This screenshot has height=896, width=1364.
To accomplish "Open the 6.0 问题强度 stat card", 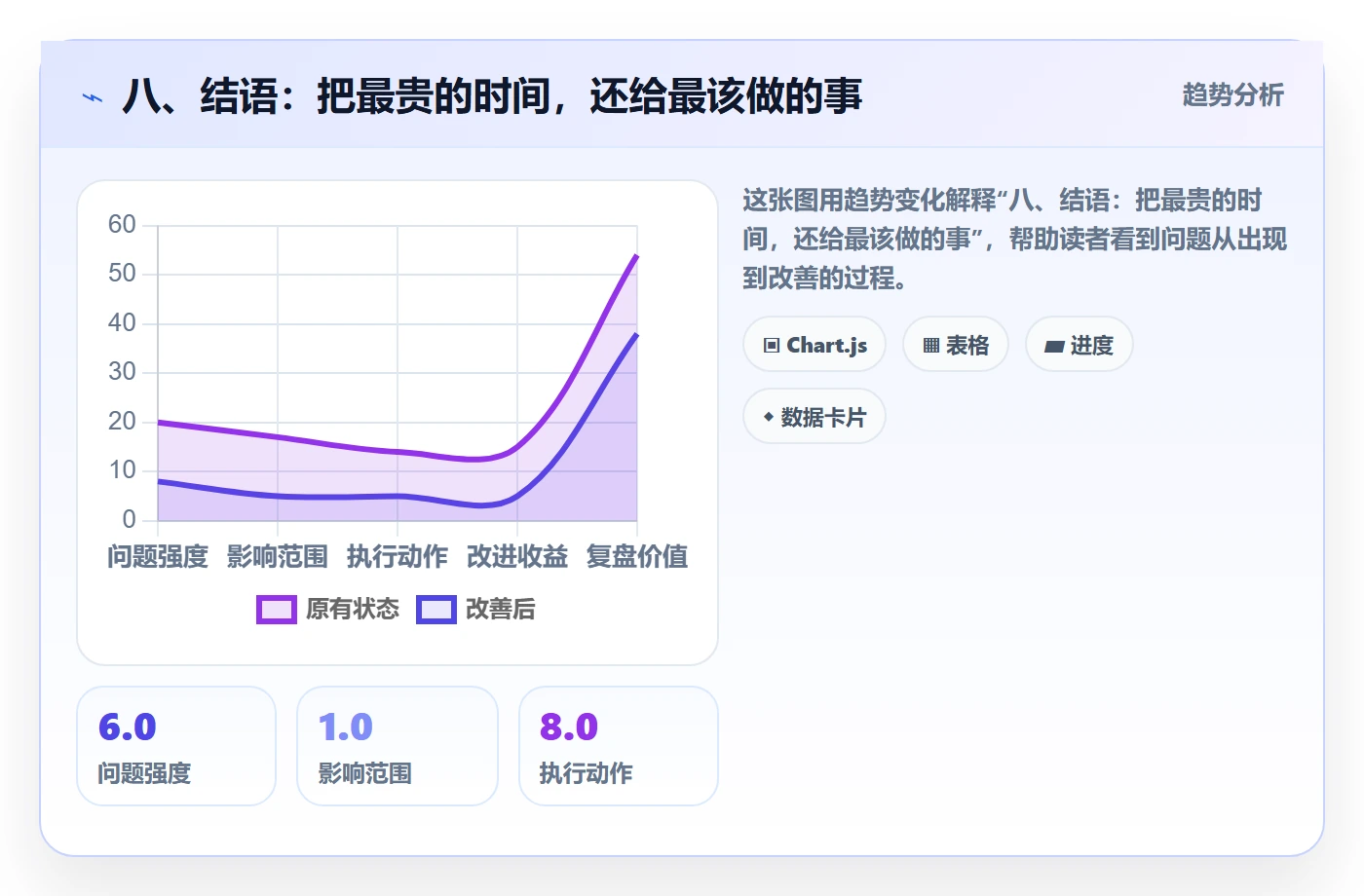I will [x=176, y=746].
